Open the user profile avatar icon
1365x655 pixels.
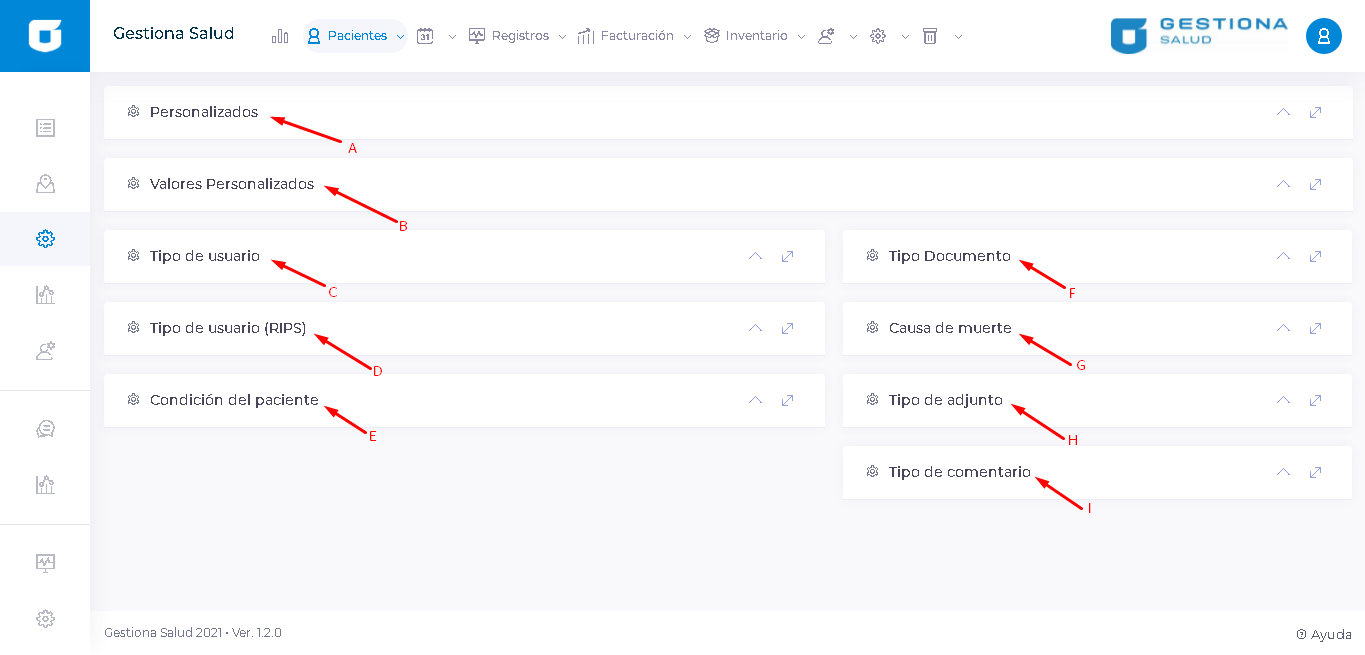(x=1323, y=36)
